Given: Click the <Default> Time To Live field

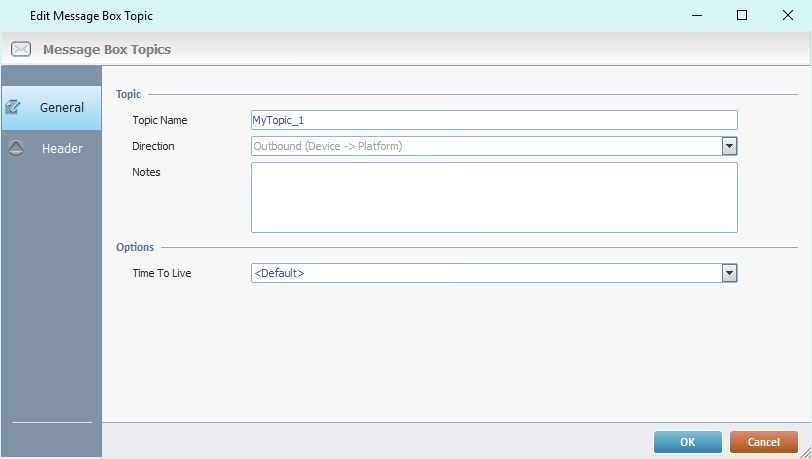Looking at the screenshot, I should tap(485, 272).
